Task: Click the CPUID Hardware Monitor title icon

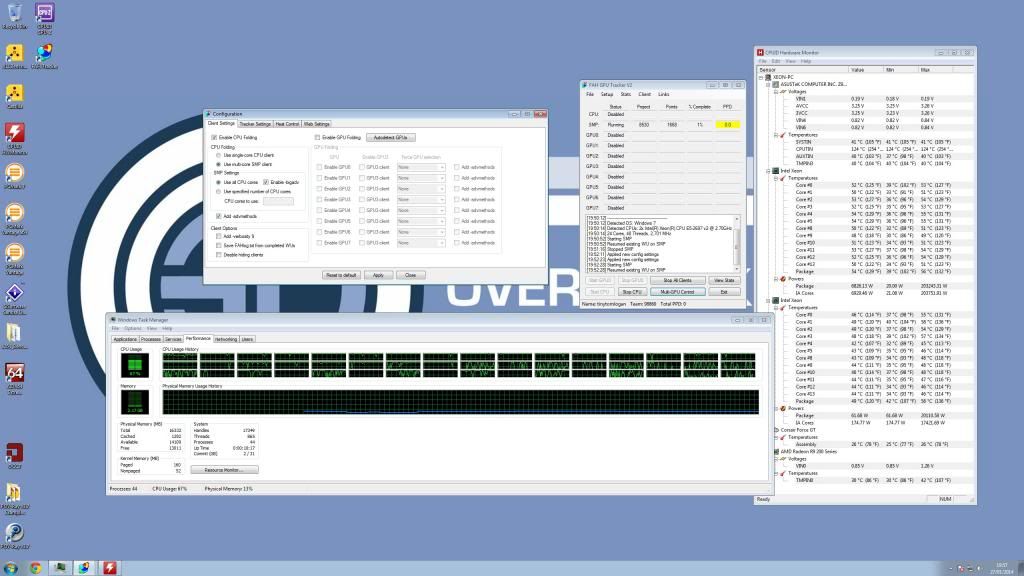Action: click(x=760, y=52)
